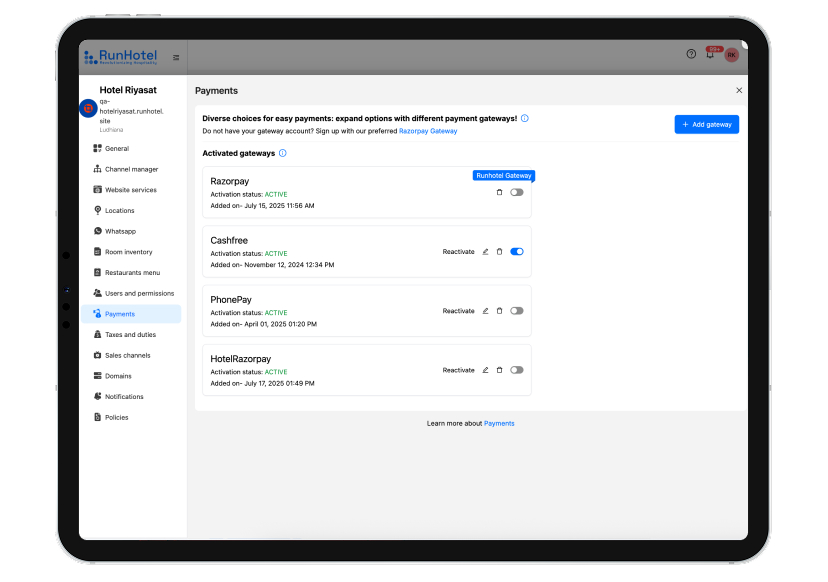This screenshot has width=828, height=582.
Task: Collapse sidebar with hamburger menu icon
Action: tap(176, 57)
